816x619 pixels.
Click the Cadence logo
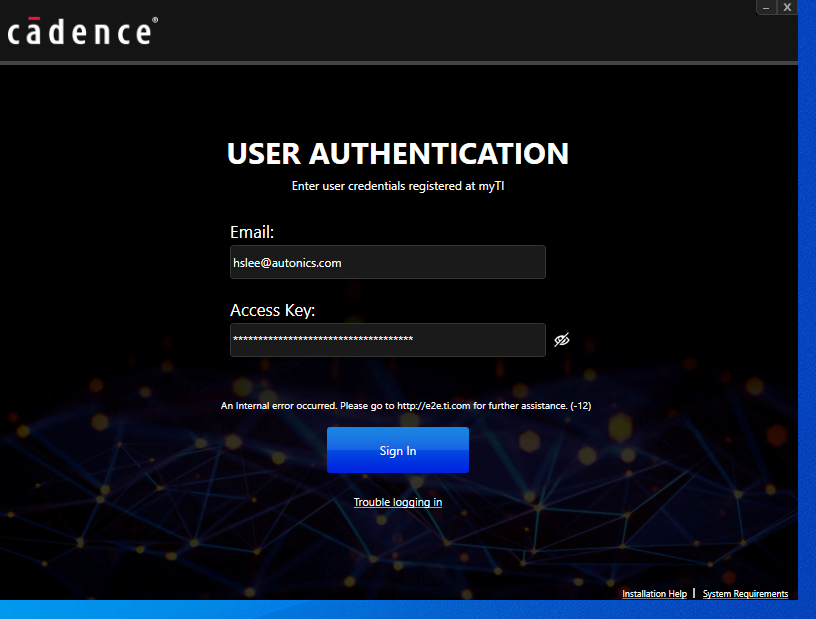[x=82, y=31]
